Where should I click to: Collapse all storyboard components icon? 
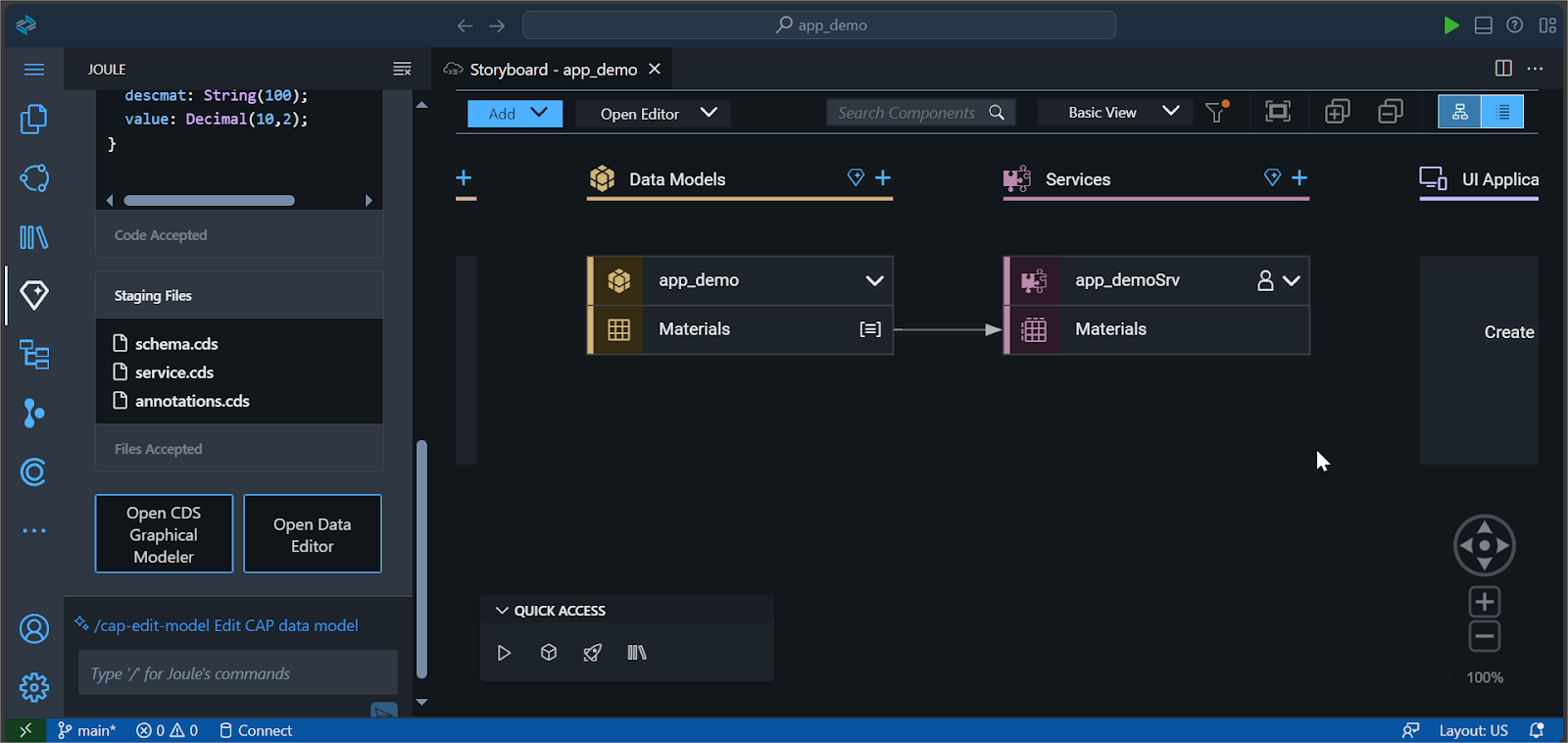(x=1391, y=112)
